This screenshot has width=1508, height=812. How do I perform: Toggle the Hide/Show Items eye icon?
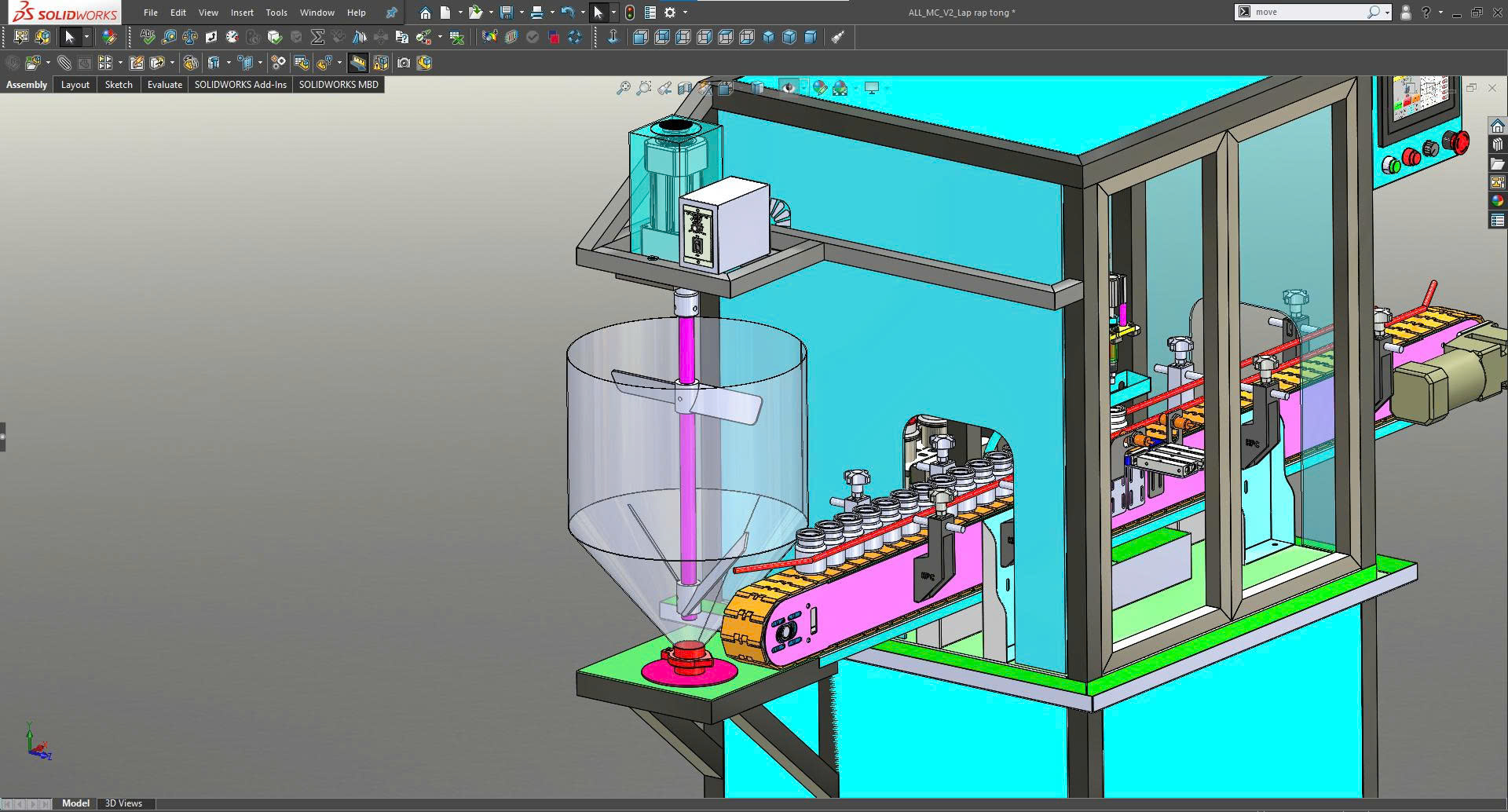(x=789, y=88)
